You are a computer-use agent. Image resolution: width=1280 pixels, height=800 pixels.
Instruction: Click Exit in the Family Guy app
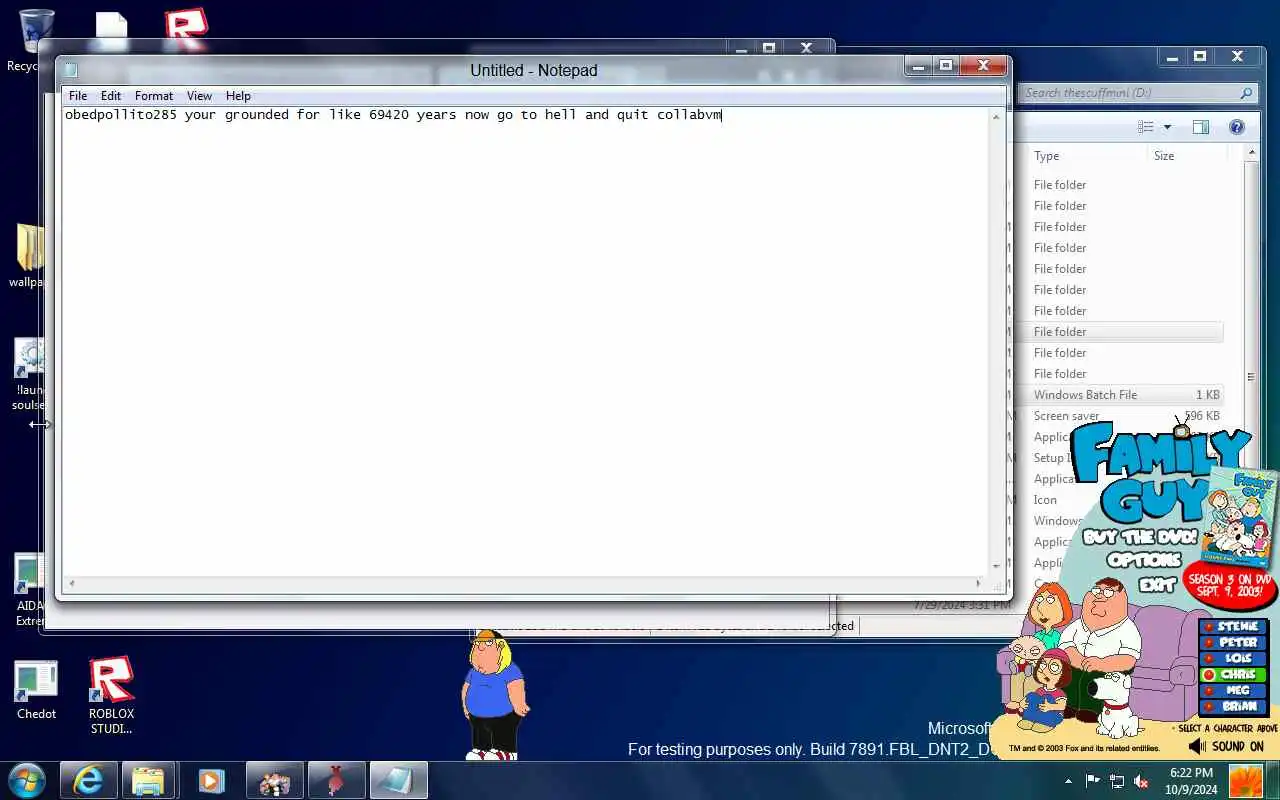pyautogui.click(x=1157, y=584)
